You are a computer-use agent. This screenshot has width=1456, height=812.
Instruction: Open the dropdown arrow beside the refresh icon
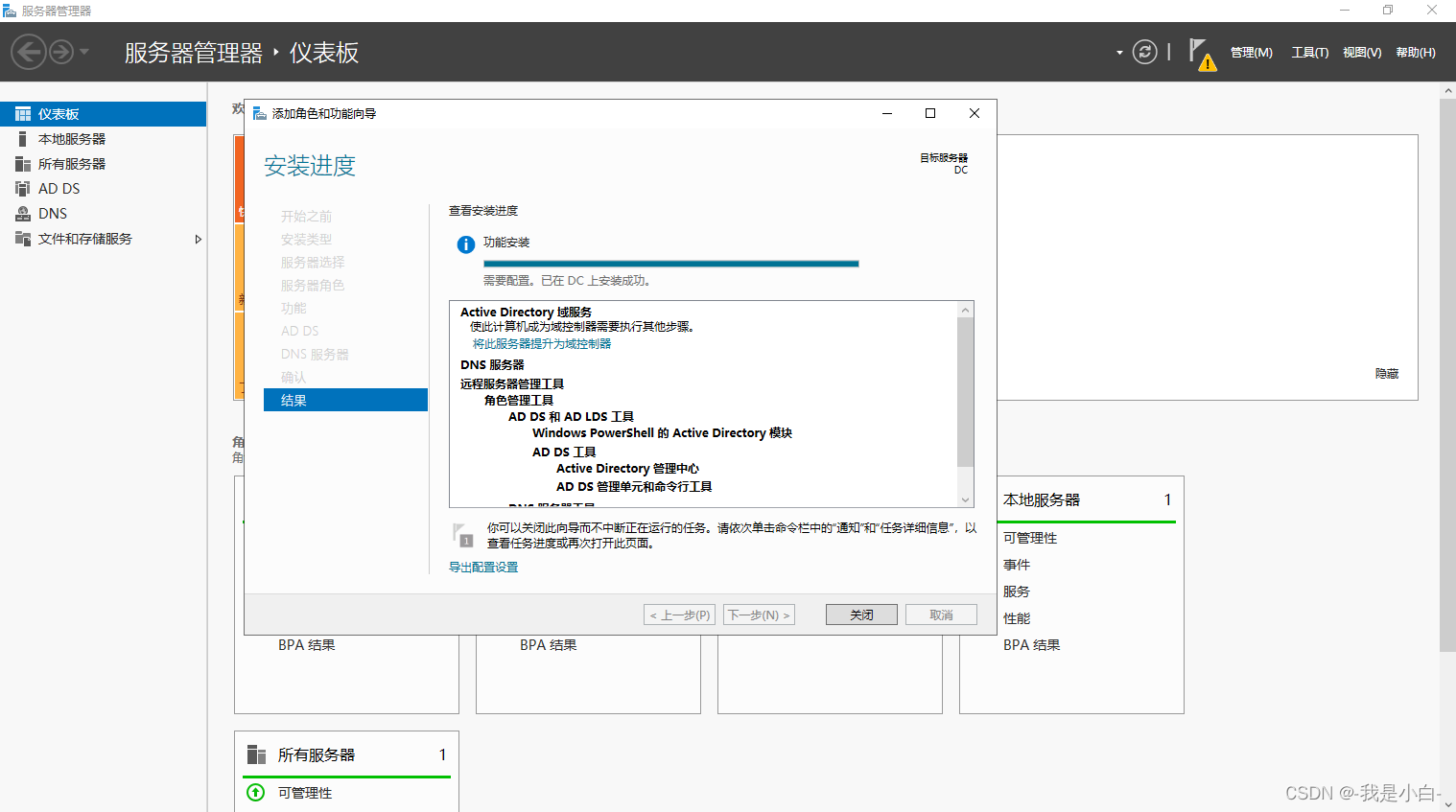1119,53
